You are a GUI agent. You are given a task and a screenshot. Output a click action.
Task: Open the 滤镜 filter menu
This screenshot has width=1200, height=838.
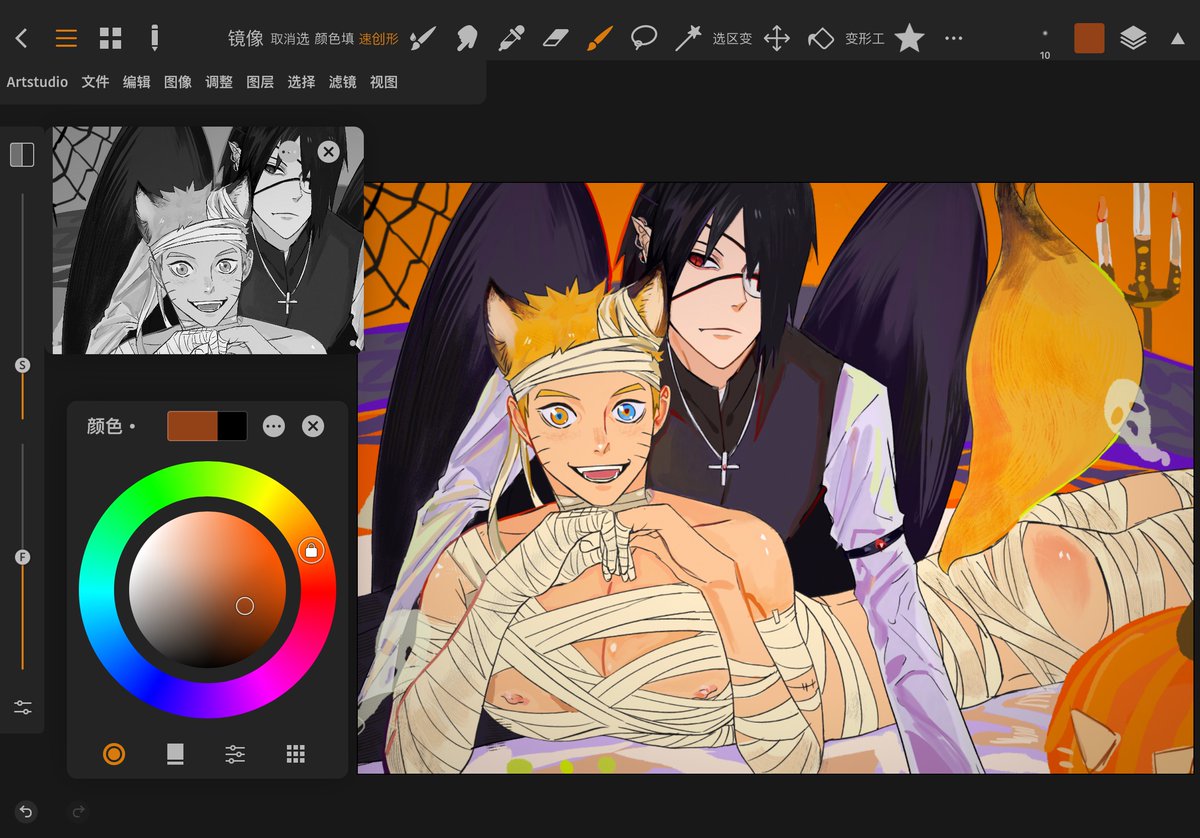point(342,82)
